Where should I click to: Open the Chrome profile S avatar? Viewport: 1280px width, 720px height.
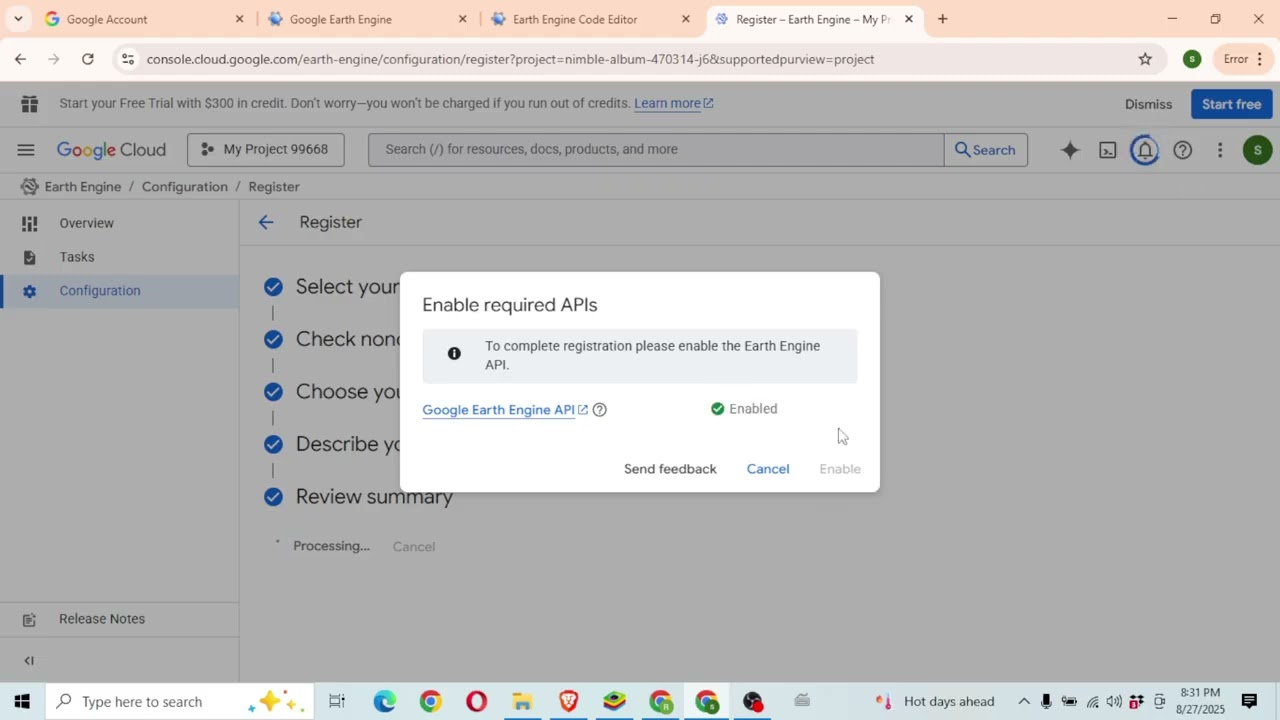(x=1192, y=59)
